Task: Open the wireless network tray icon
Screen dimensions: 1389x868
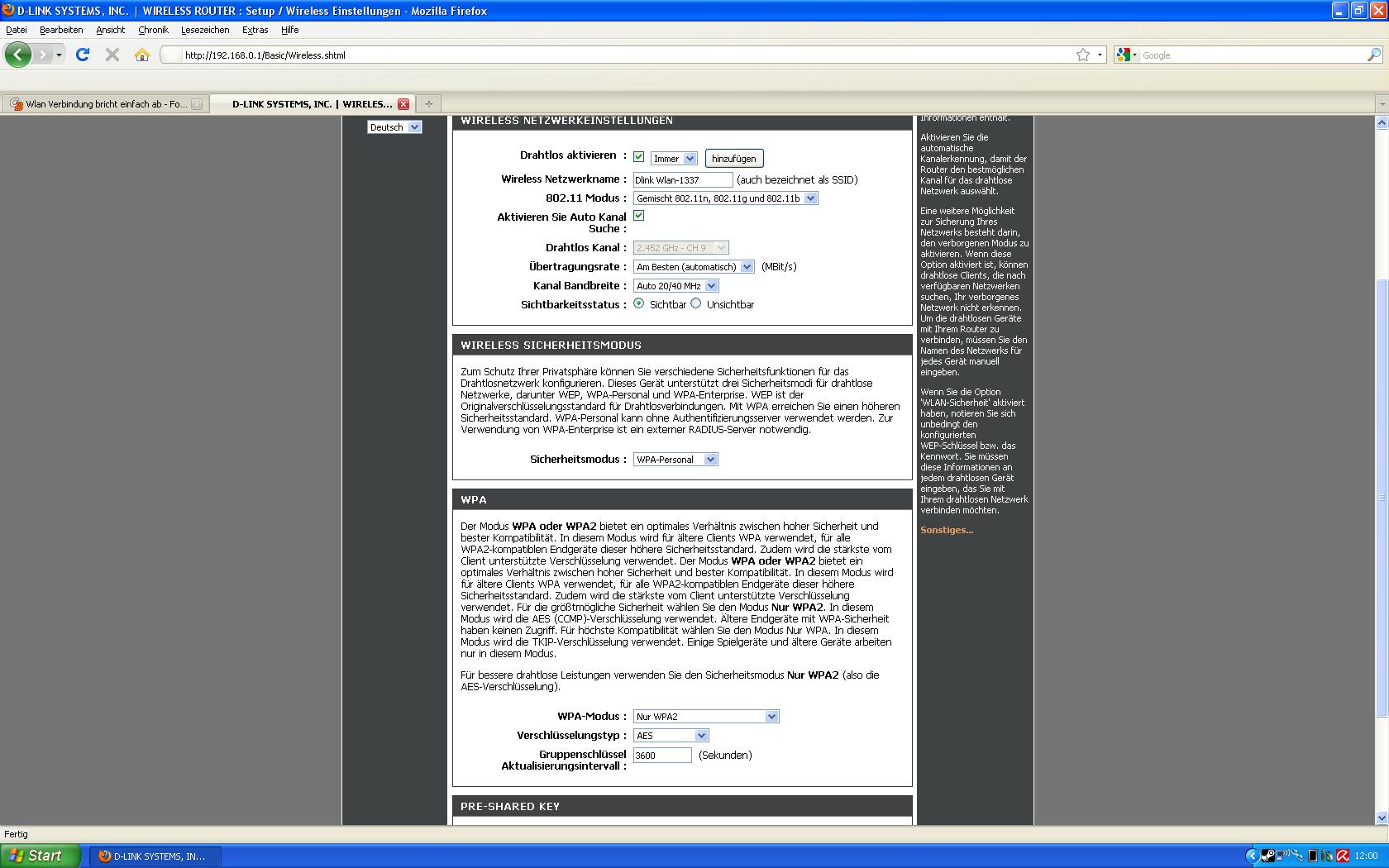Action: (1283, 855)
